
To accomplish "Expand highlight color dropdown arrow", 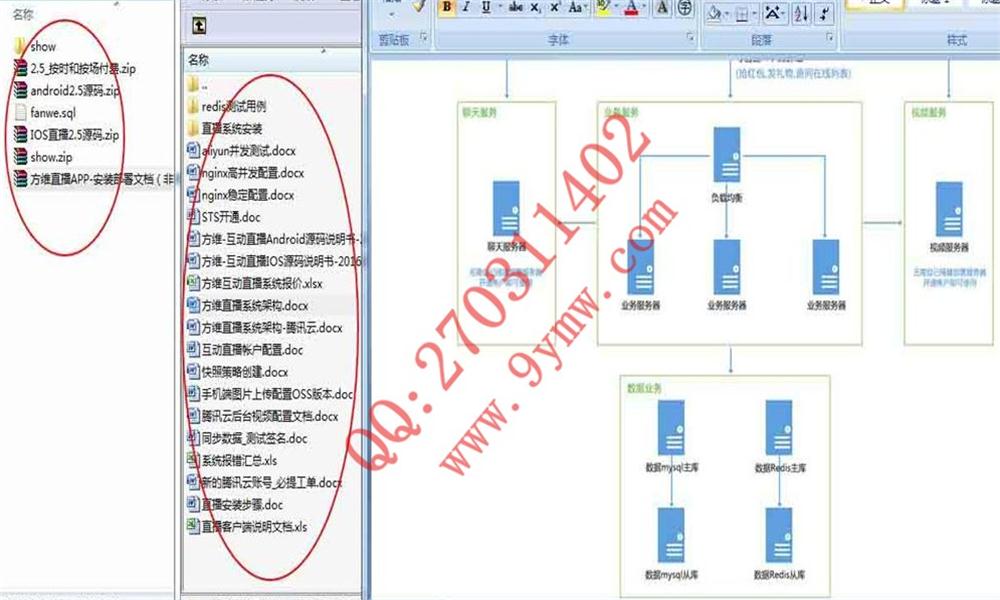I will pyautogui.click(x=617, y=7).
